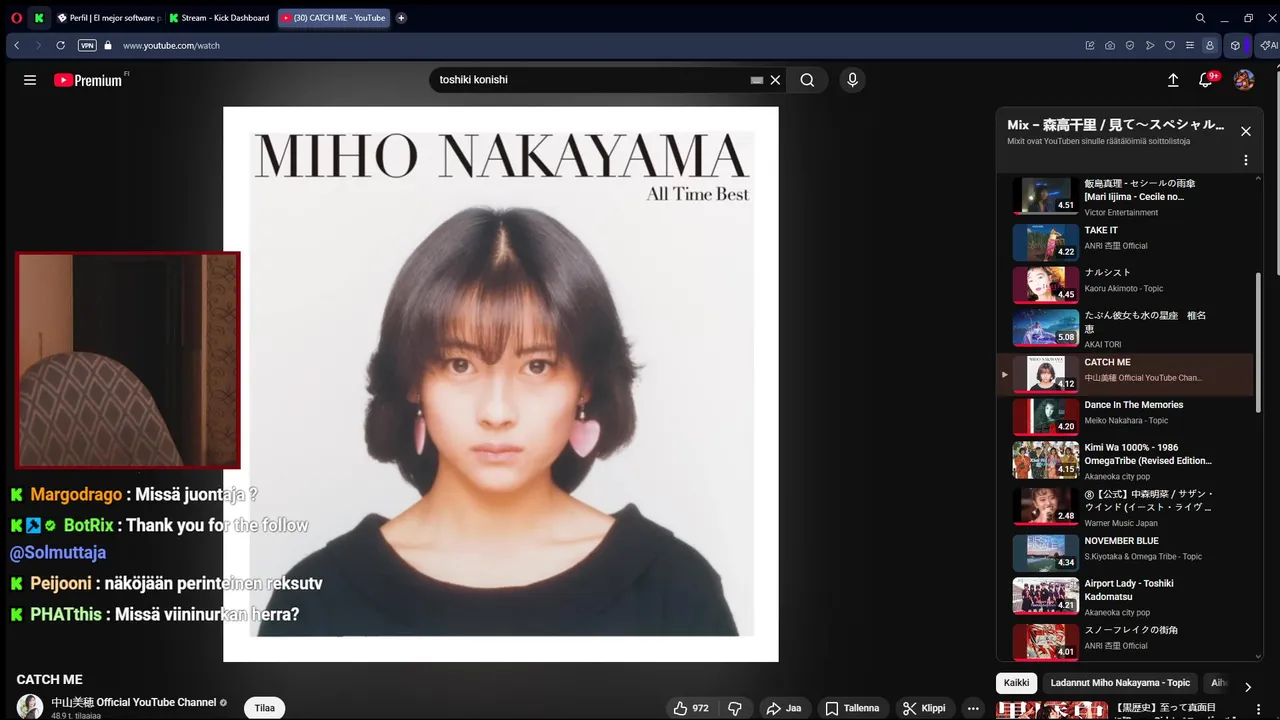Play TAKE IT by ANRI in playlist
Viewport: 1280px width, 720px height.
pyautogui.click(x=1126, y=241)
